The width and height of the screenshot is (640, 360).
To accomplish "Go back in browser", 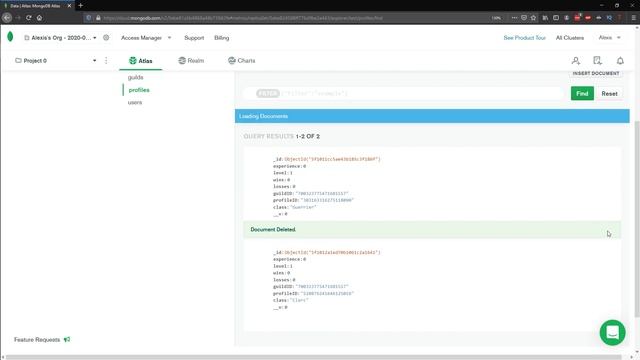I will 7,18.
